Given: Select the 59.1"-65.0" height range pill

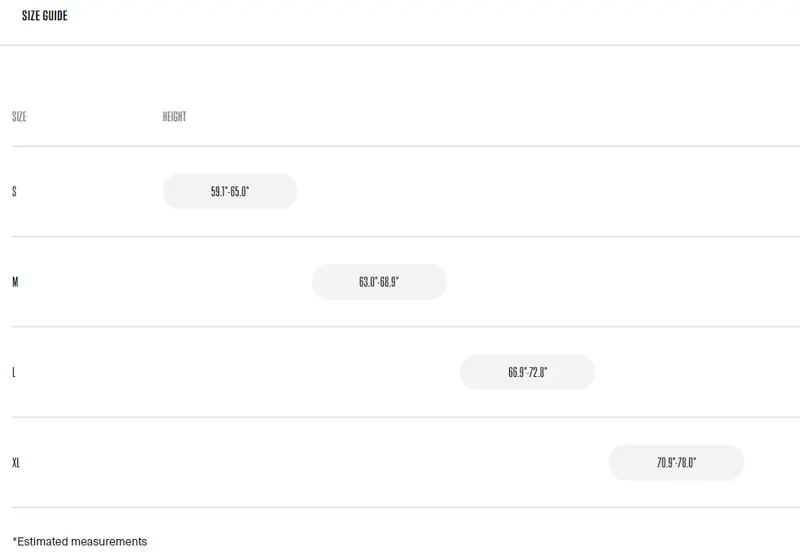Looking at the screenshot, I should point(230,191).
